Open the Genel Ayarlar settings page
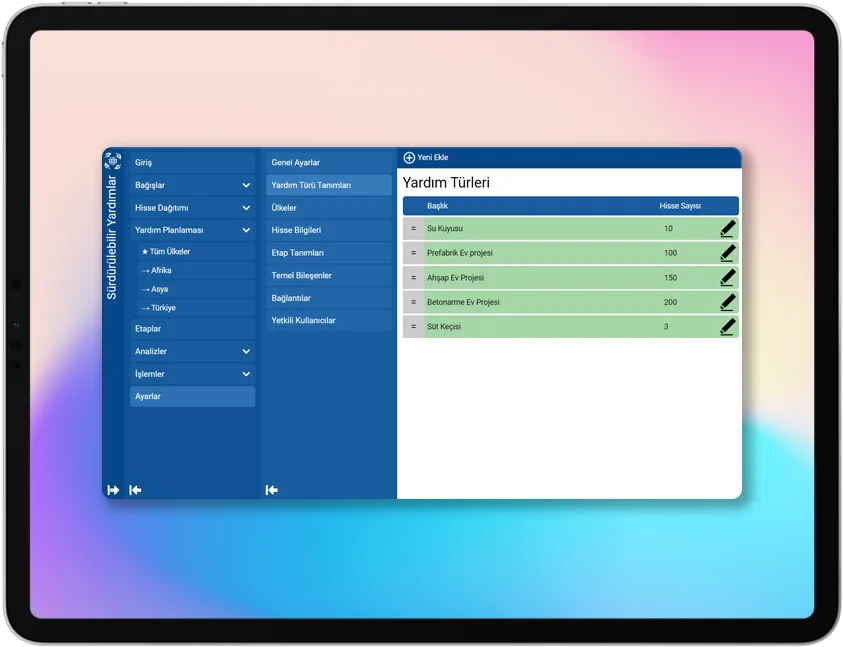The width and height of the screenshot is (843, 647). pyautogui.click(x=328, y=163)
